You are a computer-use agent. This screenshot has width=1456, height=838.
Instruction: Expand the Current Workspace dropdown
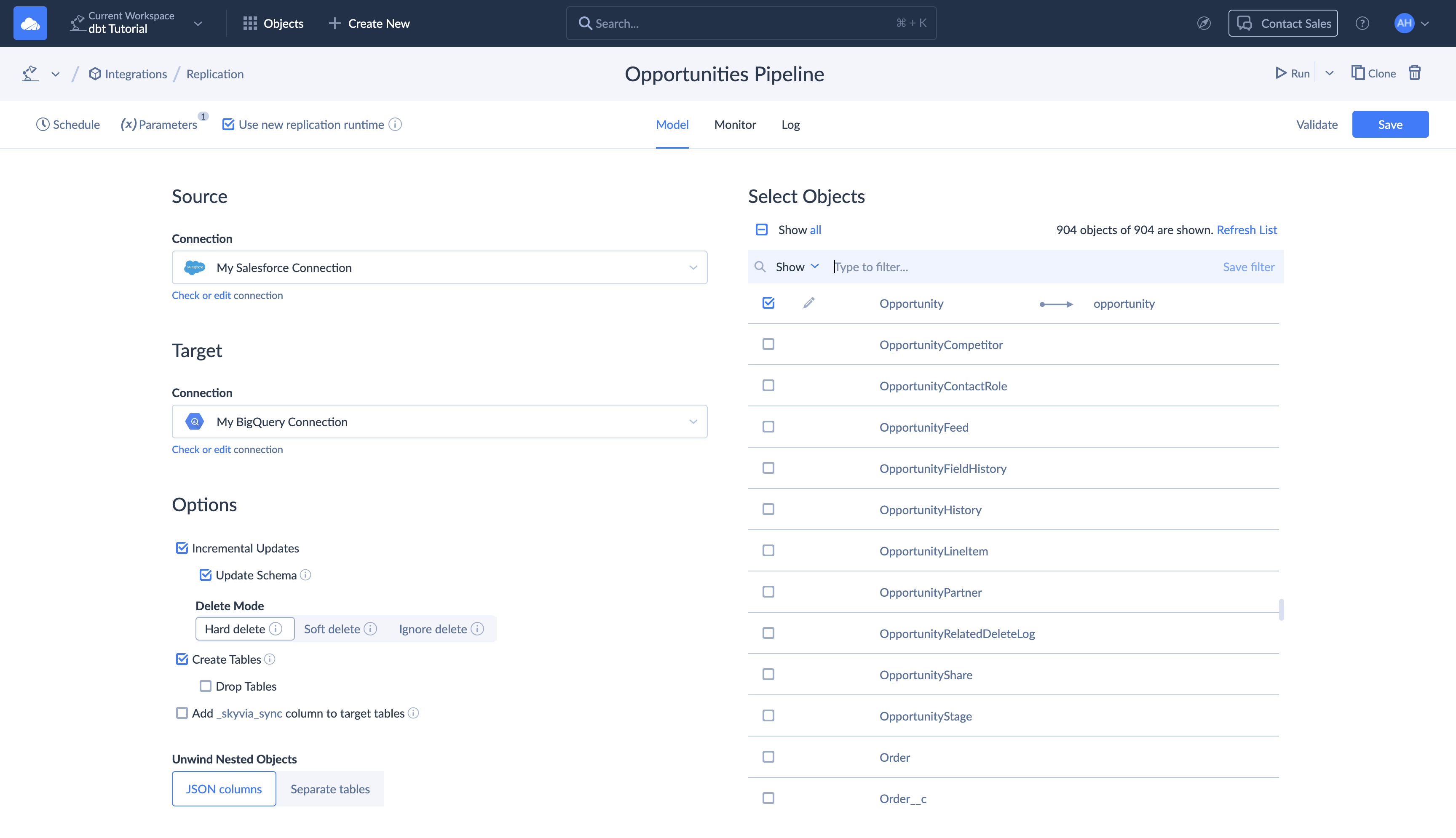pos(198,24)
